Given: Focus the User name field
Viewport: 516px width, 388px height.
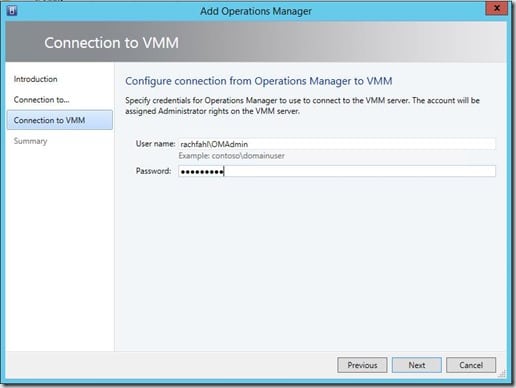Looking at the screenshot, I should 337,144.
